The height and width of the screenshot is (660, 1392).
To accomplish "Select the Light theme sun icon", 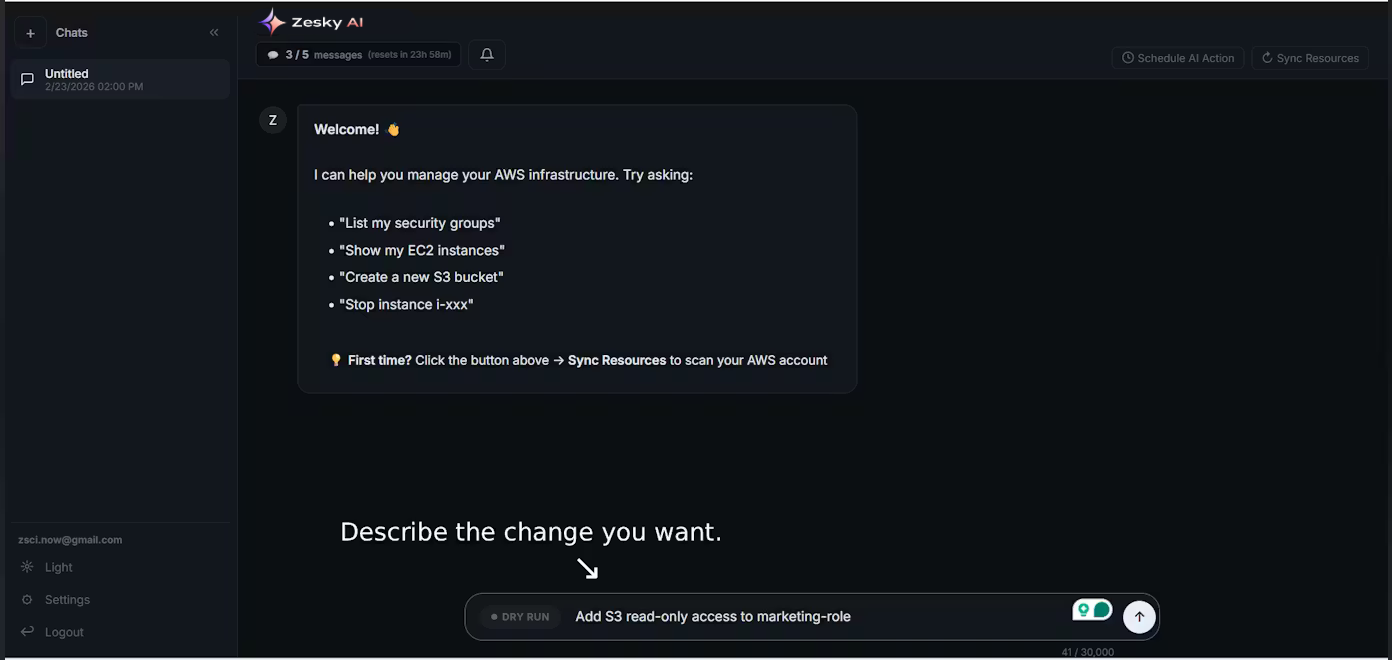I will (x=26, y=566).
